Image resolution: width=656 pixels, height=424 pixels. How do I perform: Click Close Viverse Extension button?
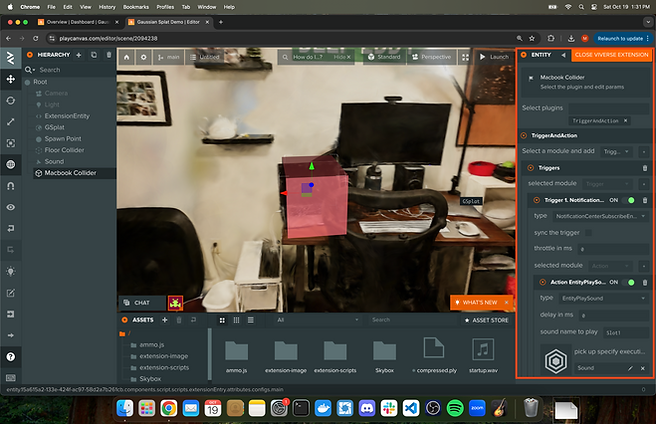pyautogui.click(x=612, y=55)
